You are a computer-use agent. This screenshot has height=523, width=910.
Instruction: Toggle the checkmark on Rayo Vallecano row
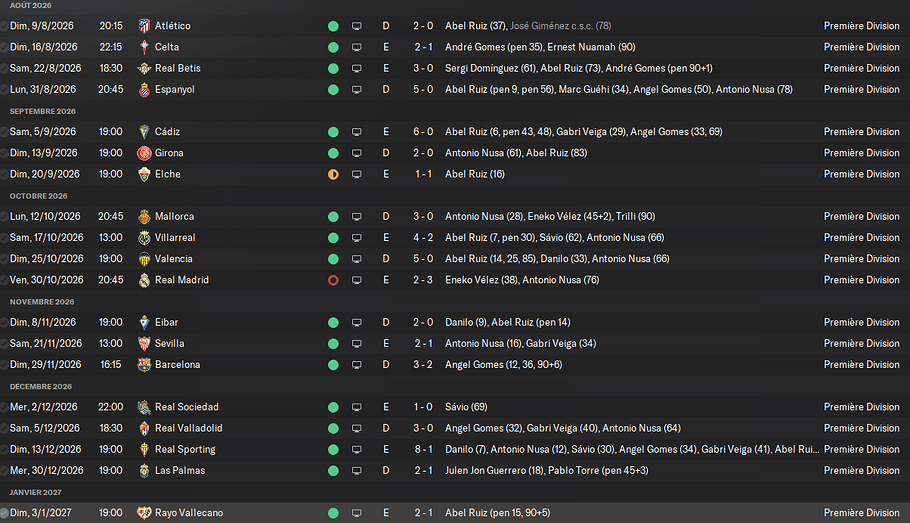click(4, 513)
